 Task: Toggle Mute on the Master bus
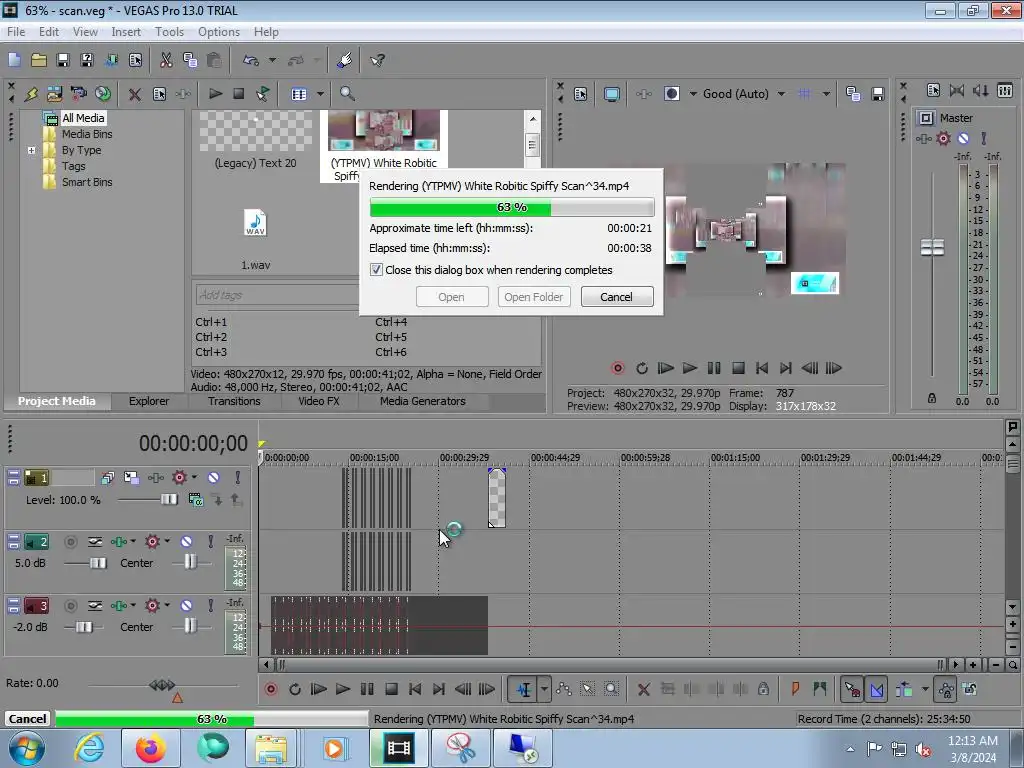point(963,138)
